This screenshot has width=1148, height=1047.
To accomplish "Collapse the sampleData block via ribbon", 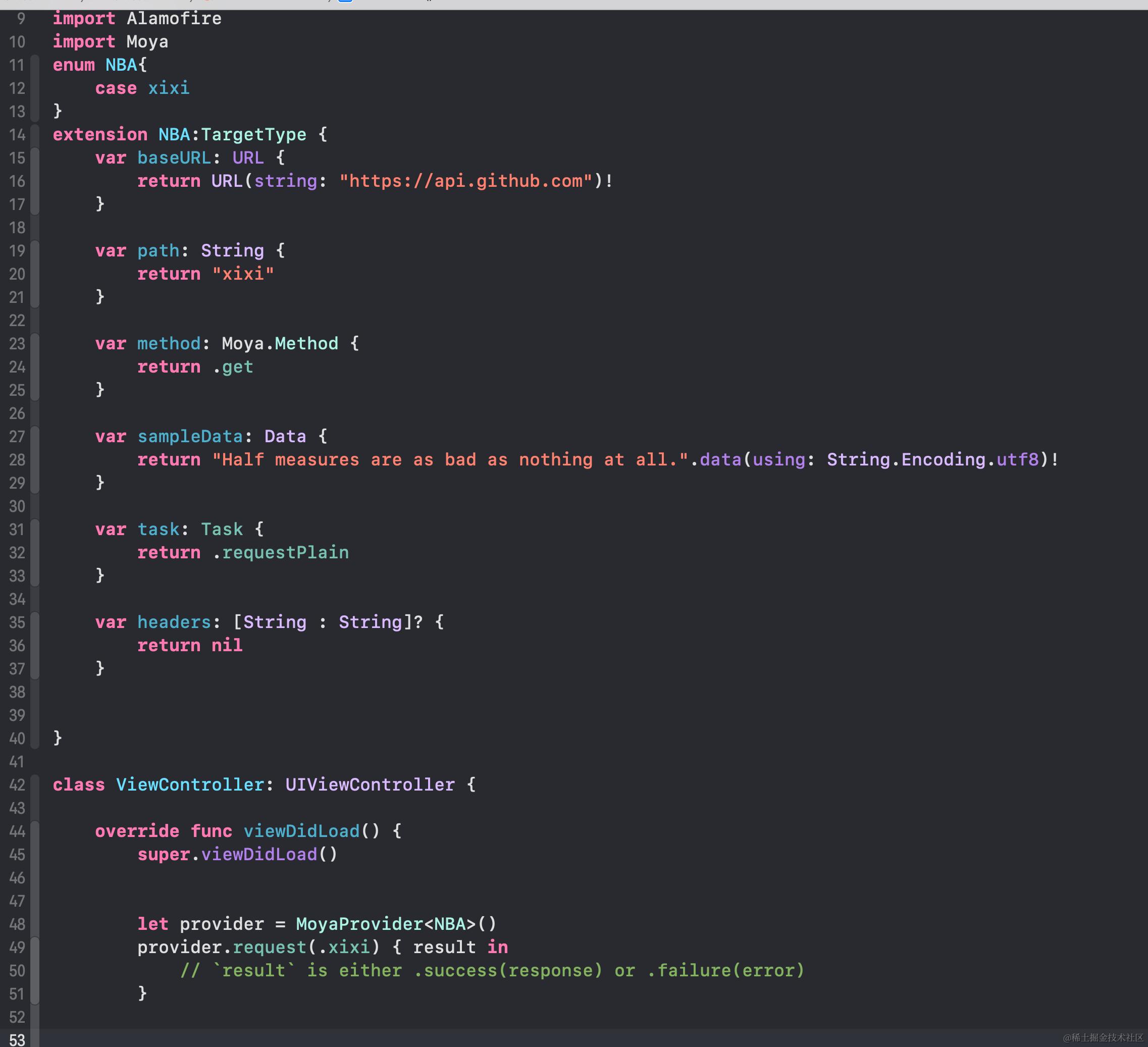I will [x=35, y=459].
